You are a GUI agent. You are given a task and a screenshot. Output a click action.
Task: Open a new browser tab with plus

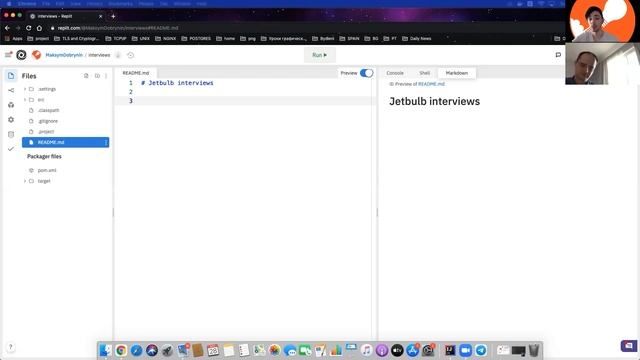(113, 16)
